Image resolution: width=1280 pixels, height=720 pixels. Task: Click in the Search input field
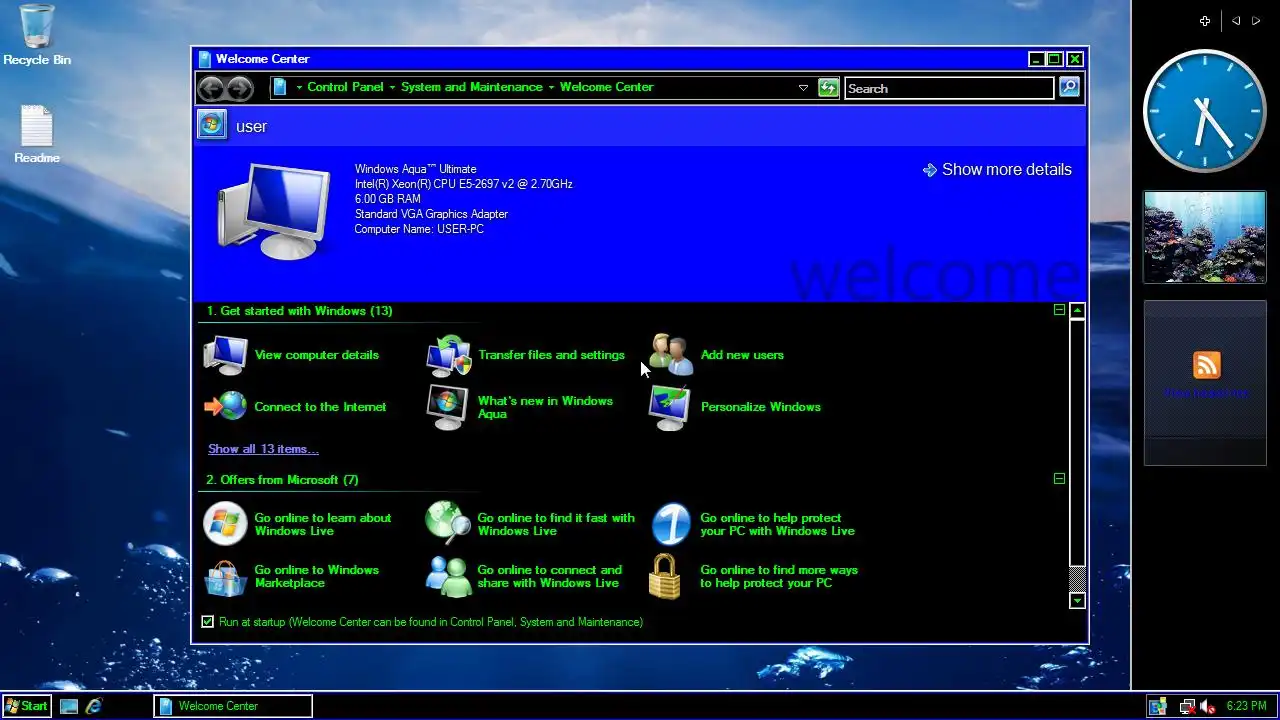[949, 88]
